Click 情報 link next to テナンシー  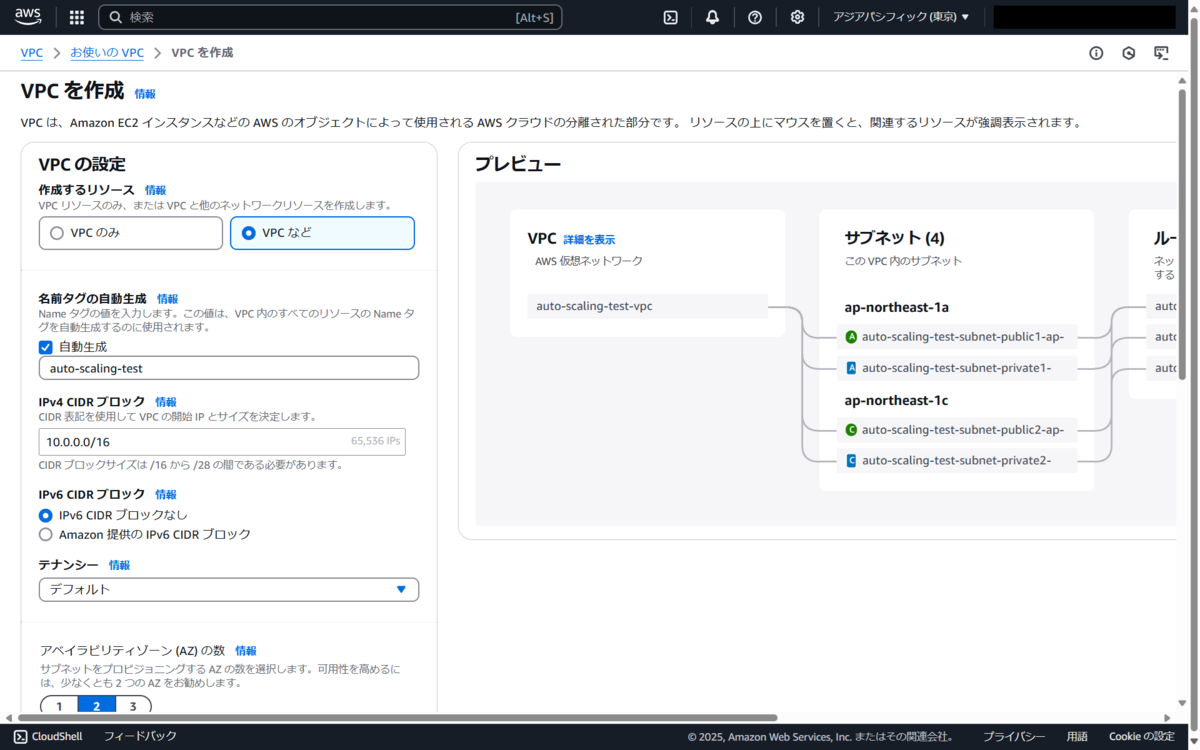click(119, 565)
